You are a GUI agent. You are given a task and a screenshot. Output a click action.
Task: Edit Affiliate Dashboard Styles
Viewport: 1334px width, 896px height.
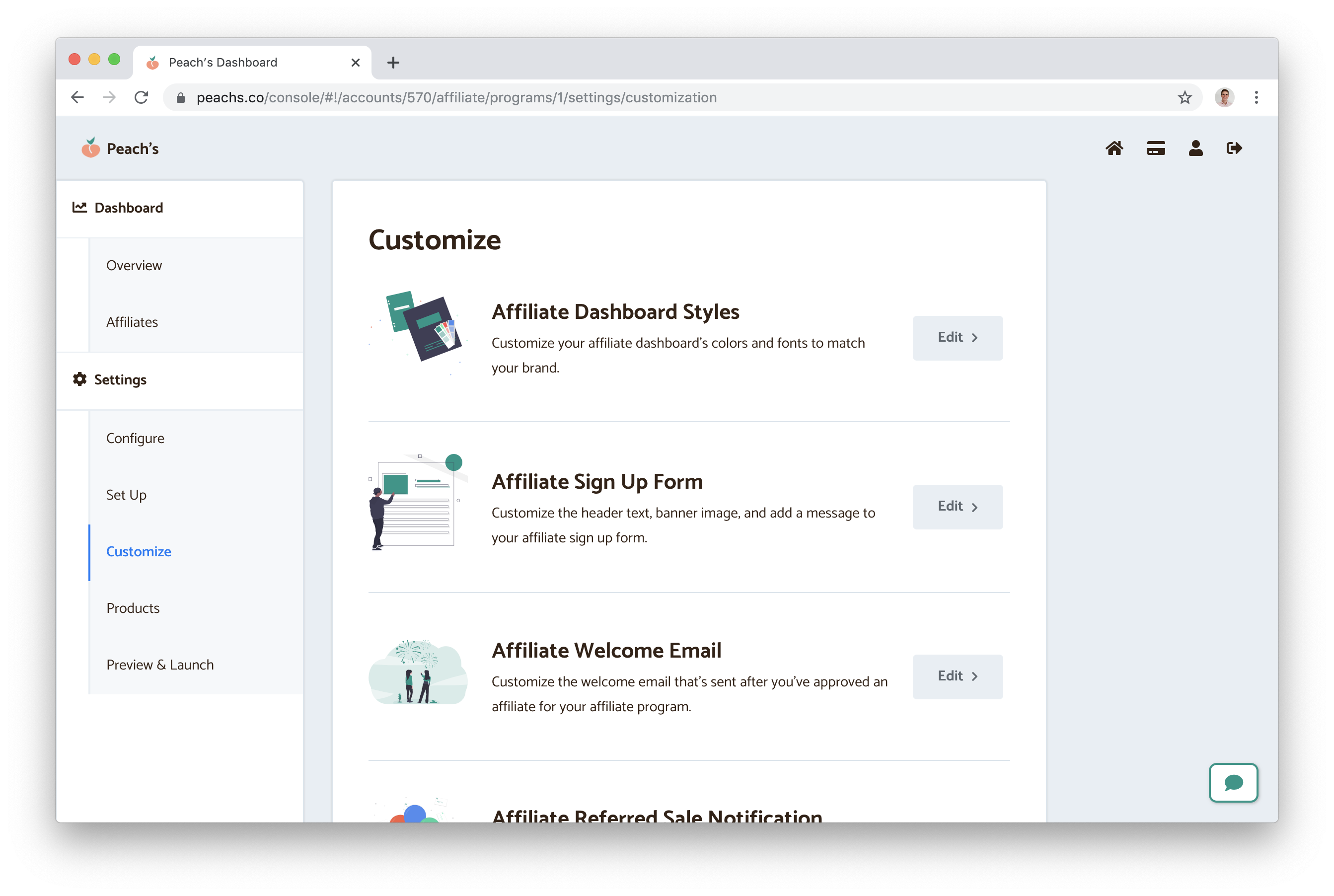(957, 338)
